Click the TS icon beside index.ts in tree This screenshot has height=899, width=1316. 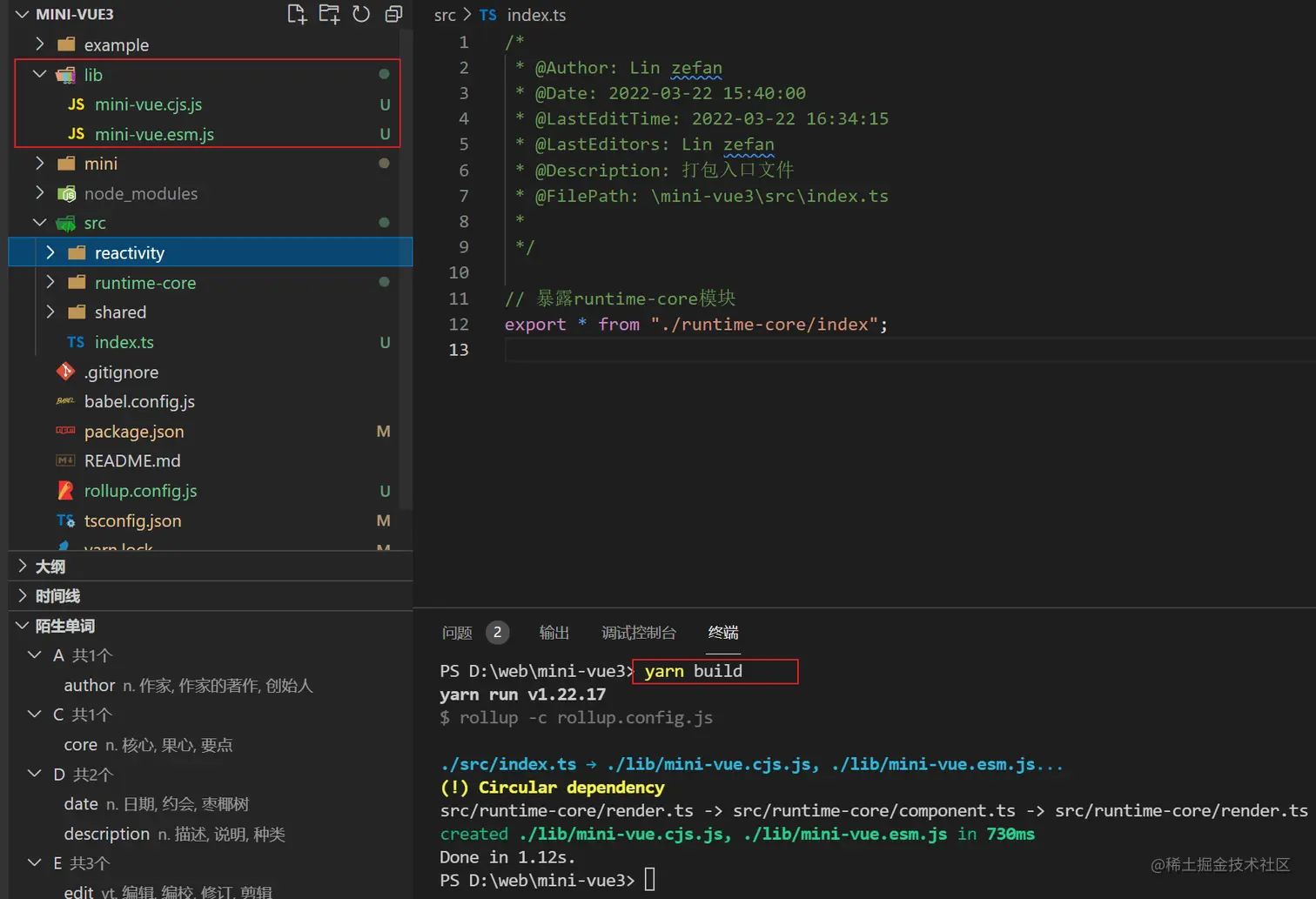pyautogui.click(x=76, y=342)
